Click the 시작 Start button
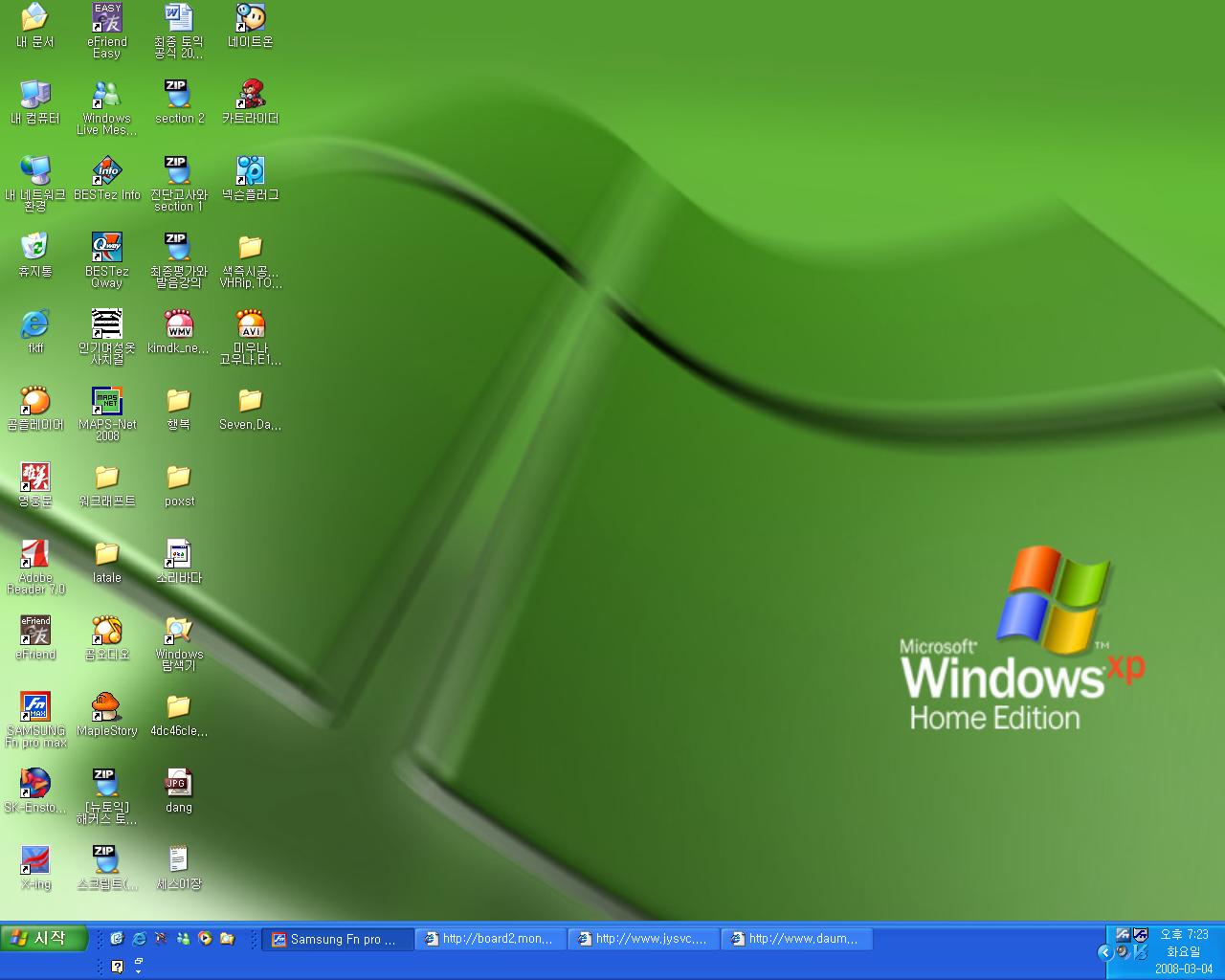1225x980 pixels. 44,939
